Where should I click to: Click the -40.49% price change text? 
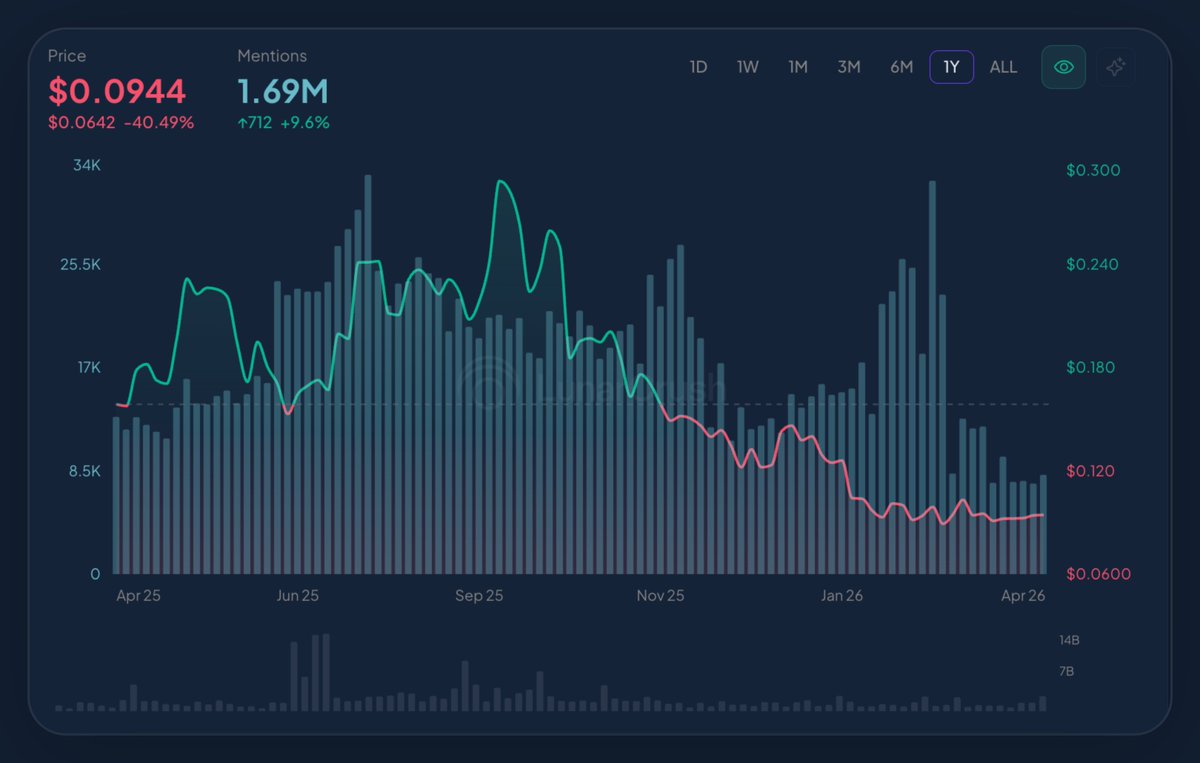pos(159,123)
